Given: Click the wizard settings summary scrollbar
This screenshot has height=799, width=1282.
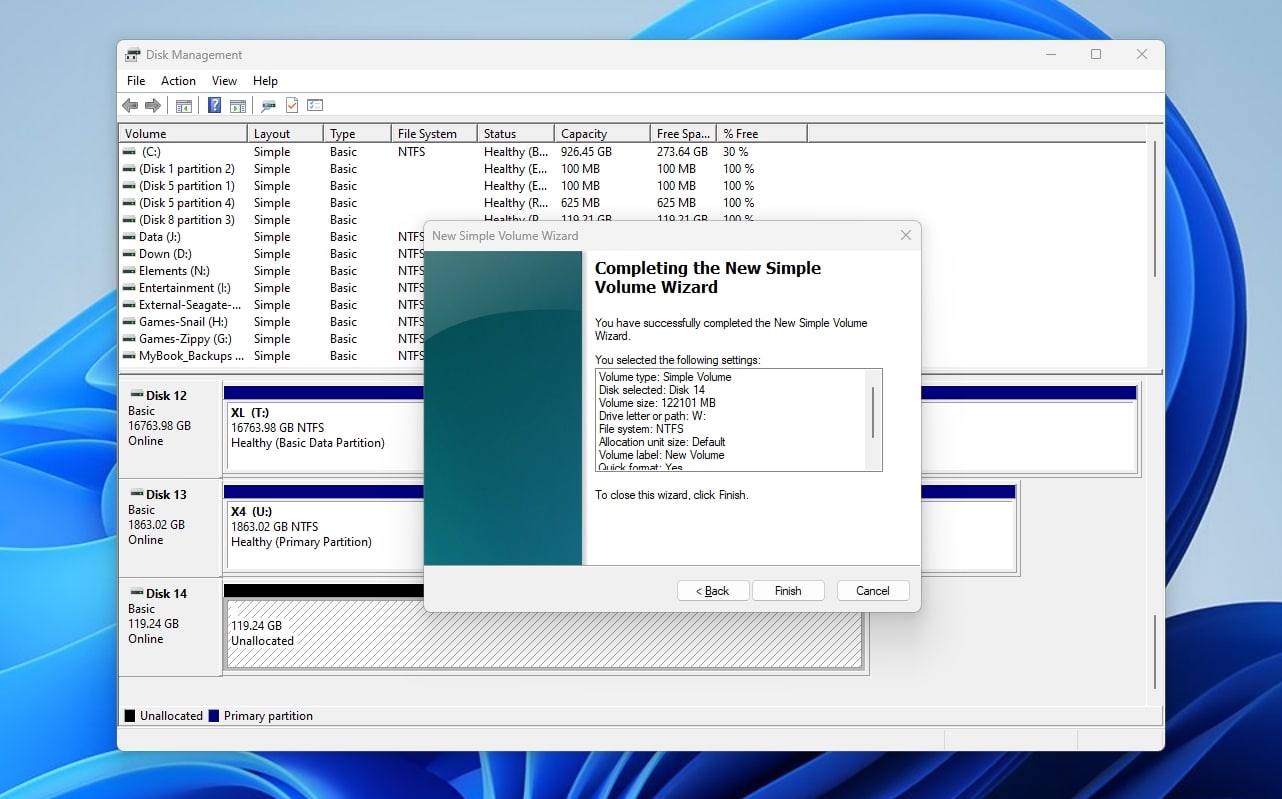Looking at the screenshot, I should pos(873,413).
